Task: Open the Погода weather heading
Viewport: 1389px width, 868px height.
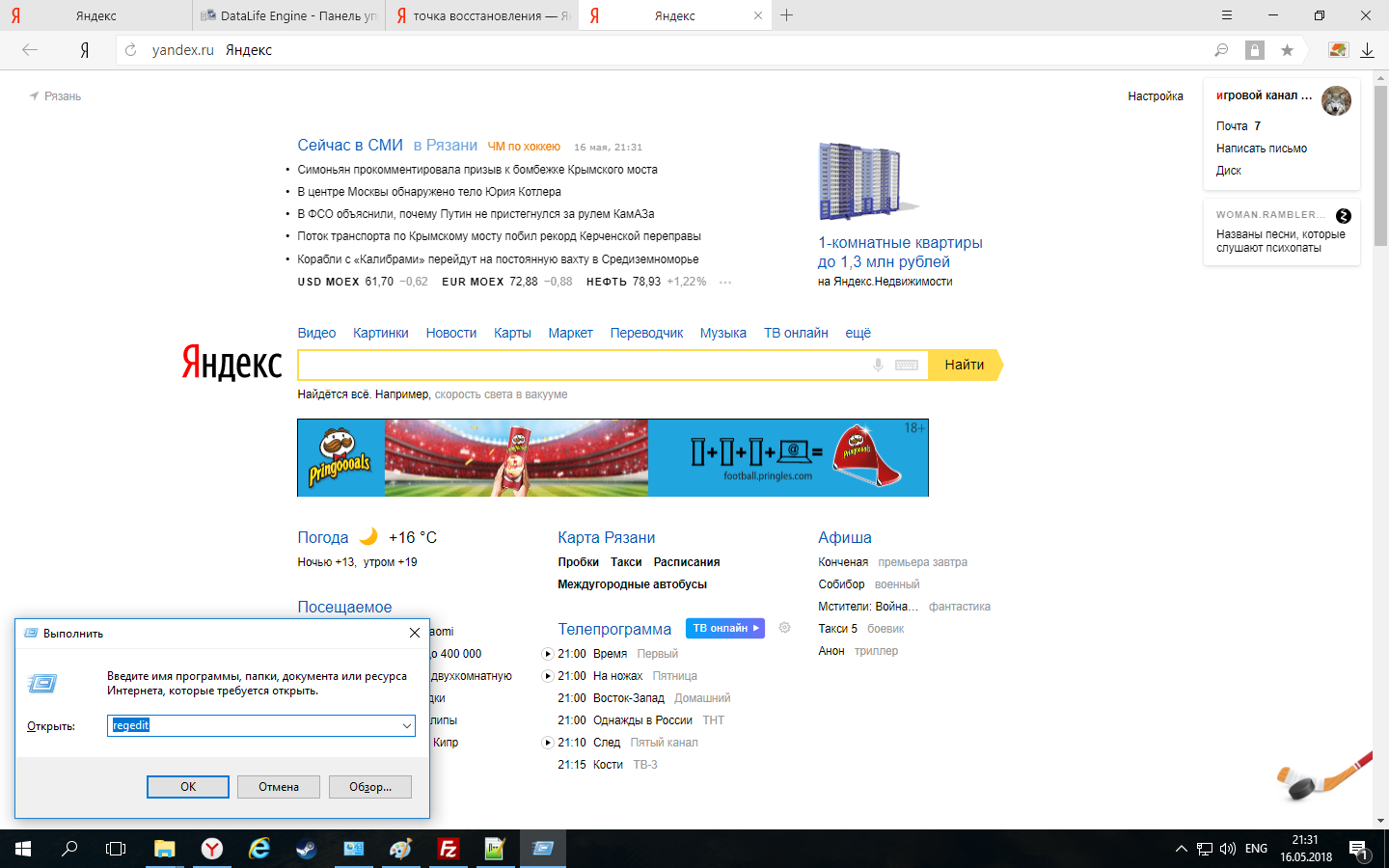Action: pos(323,537)
